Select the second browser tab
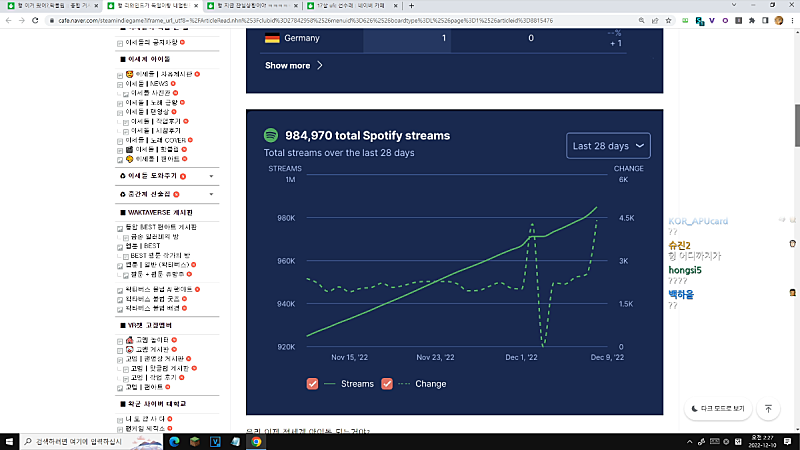This screenshot has height=450, width=800. [x=152, y=6]
